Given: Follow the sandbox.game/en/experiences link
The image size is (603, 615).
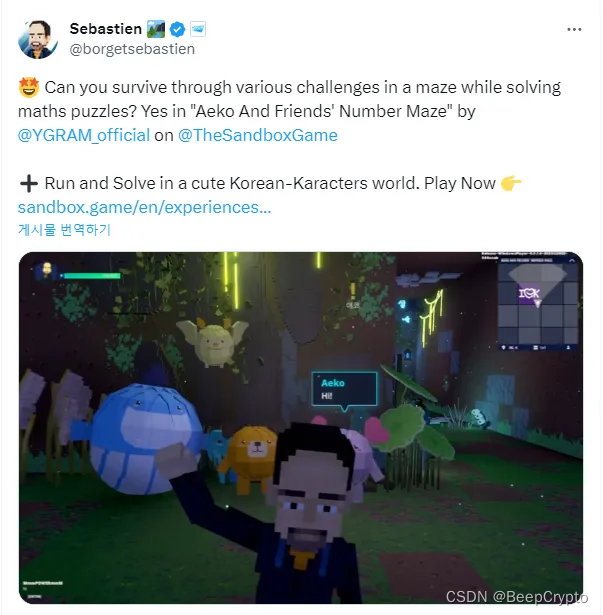Looking at the screenshot, I should pos(144,207).
